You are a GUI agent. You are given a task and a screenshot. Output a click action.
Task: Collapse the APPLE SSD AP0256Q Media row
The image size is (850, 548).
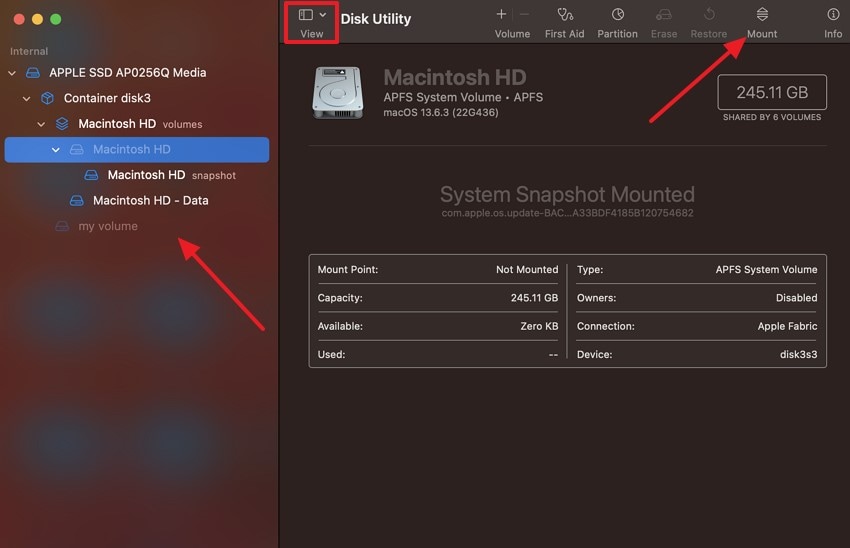click(x=12, y=73)
